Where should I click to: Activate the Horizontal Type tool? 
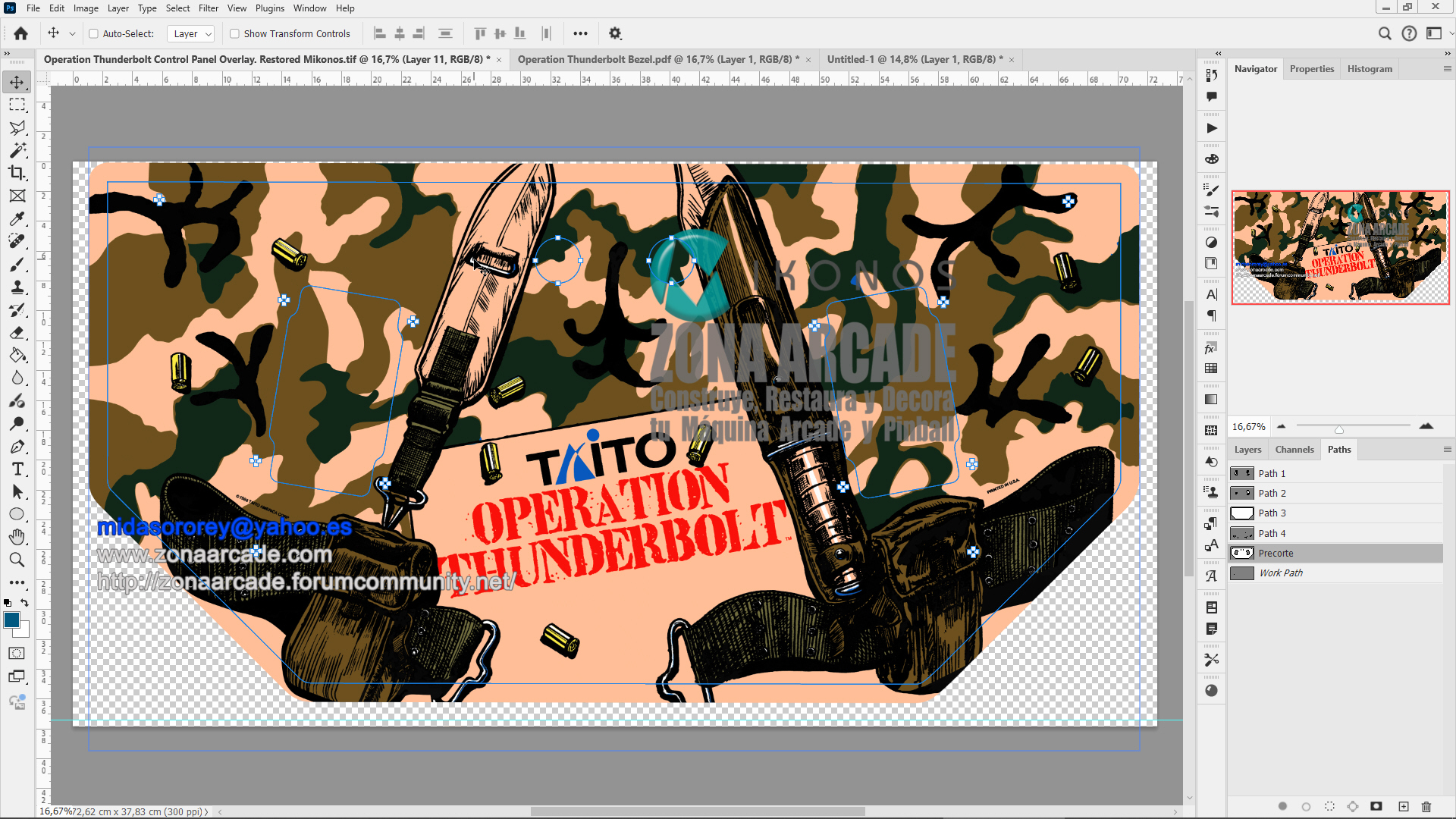point(17,469)
